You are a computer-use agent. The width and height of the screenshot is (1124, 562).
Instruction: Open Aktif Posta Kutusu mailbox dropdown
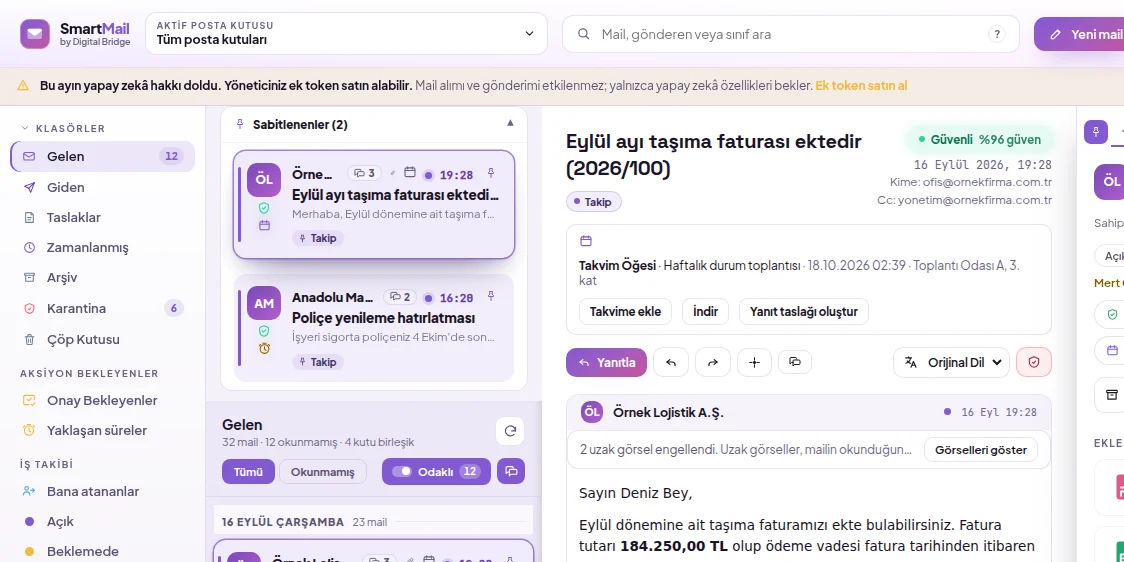tap(346, 34)
